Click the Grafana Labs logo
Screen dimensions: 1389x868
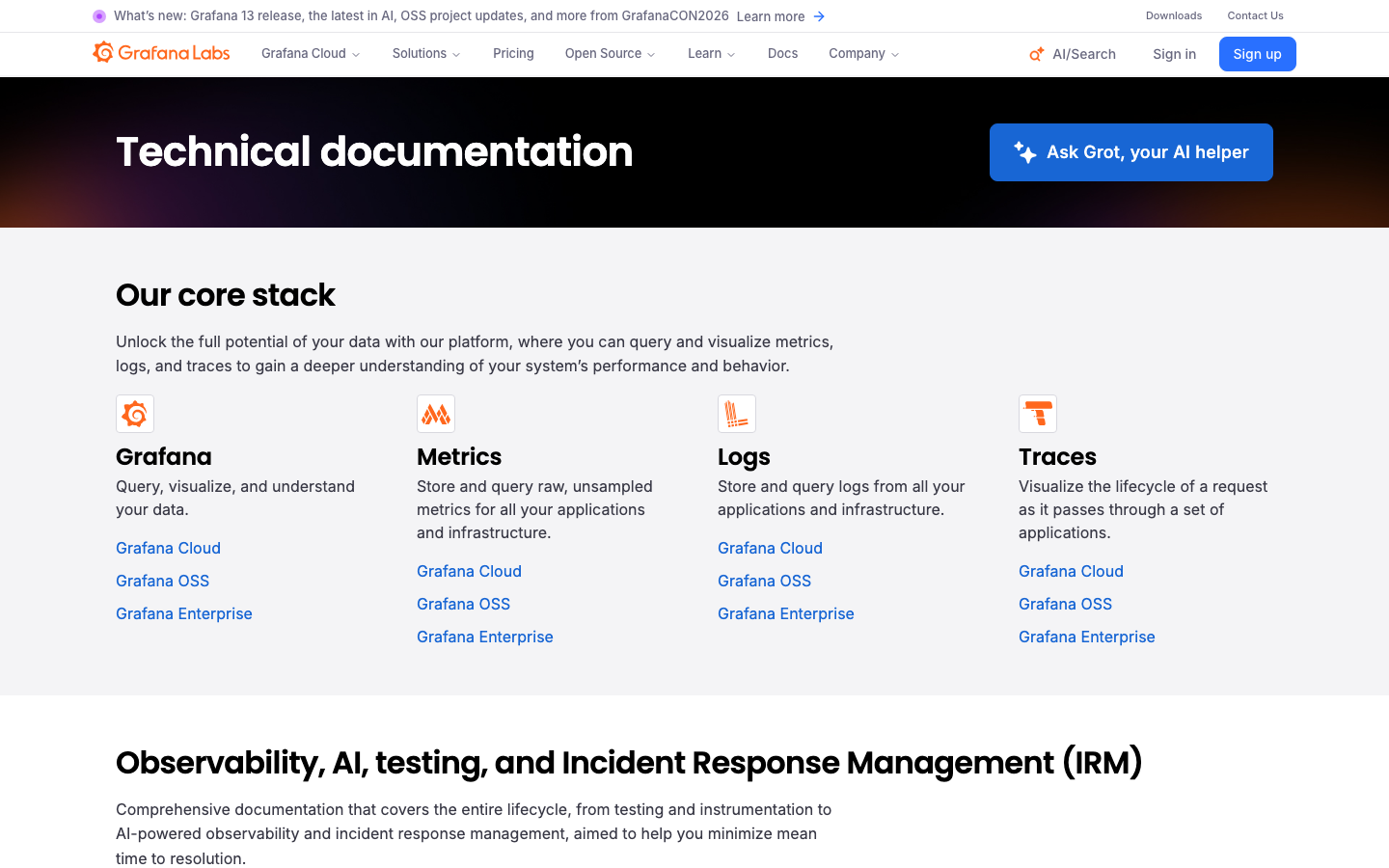point(161,53)
